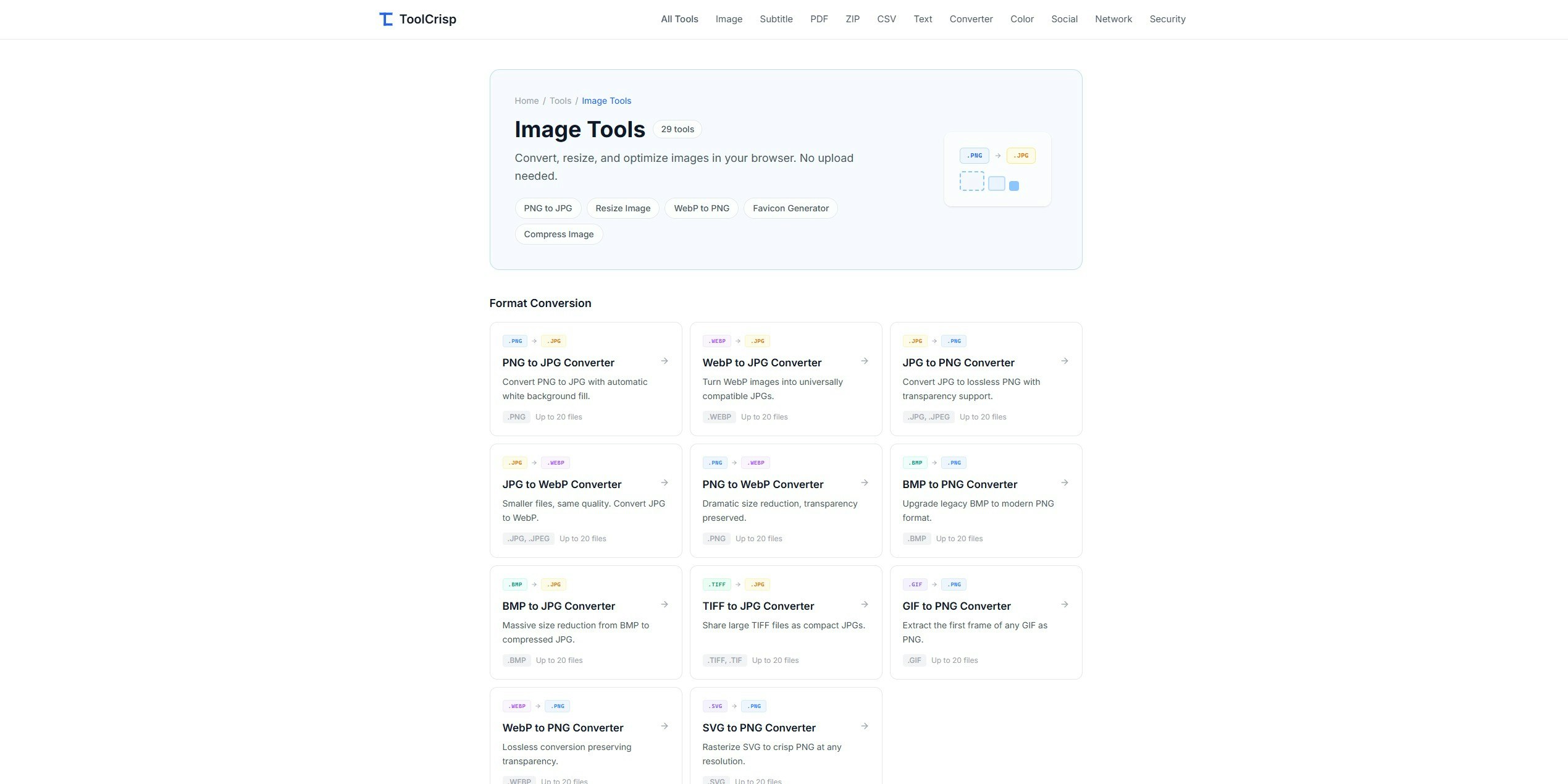Viewport: 1568px width, 784px height.
Task: Click the .GIF badge on GIF to PNG Converter
Action: (915, 584)
